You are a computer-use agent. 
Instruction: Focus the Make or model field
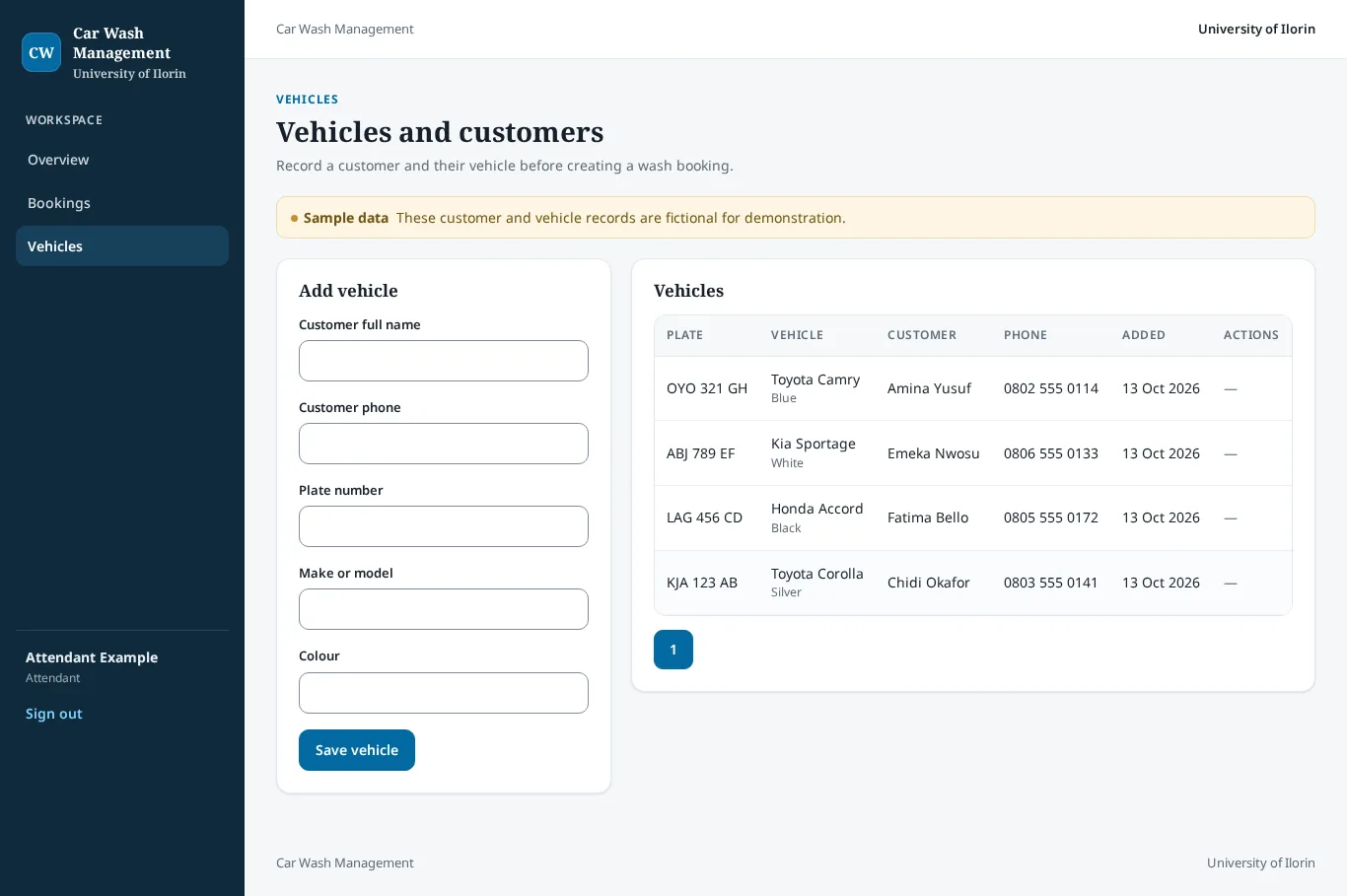pos(444,609)
